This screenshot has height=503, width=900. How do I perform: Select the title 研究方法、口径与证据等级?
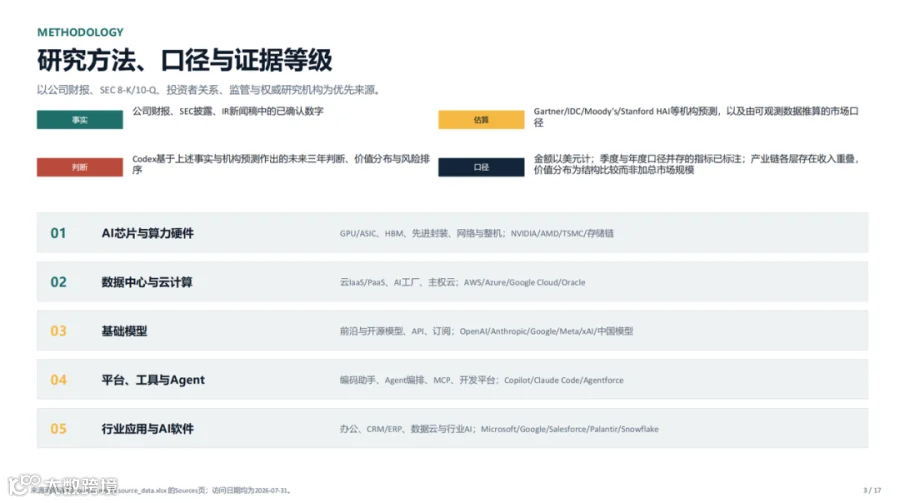click(x=185, y=60)
